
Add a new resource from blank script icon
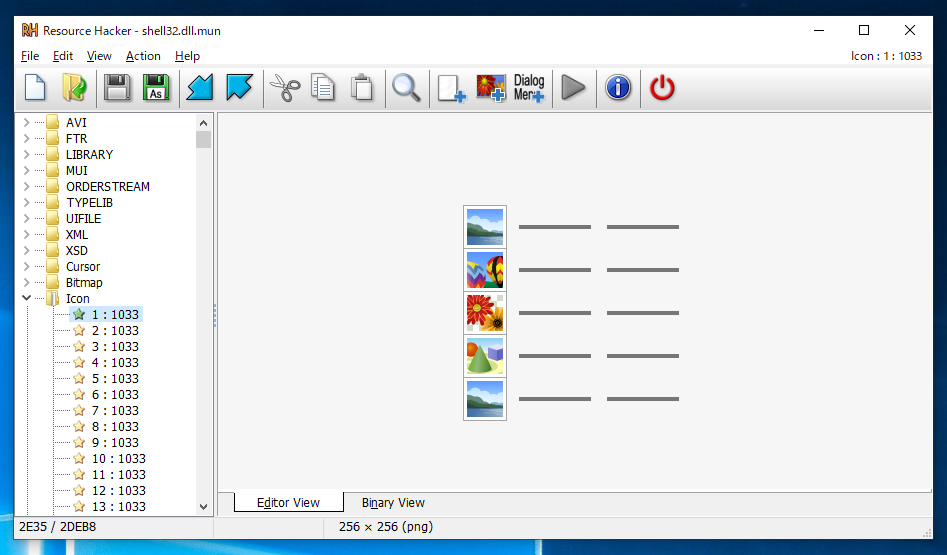(451, 88)
